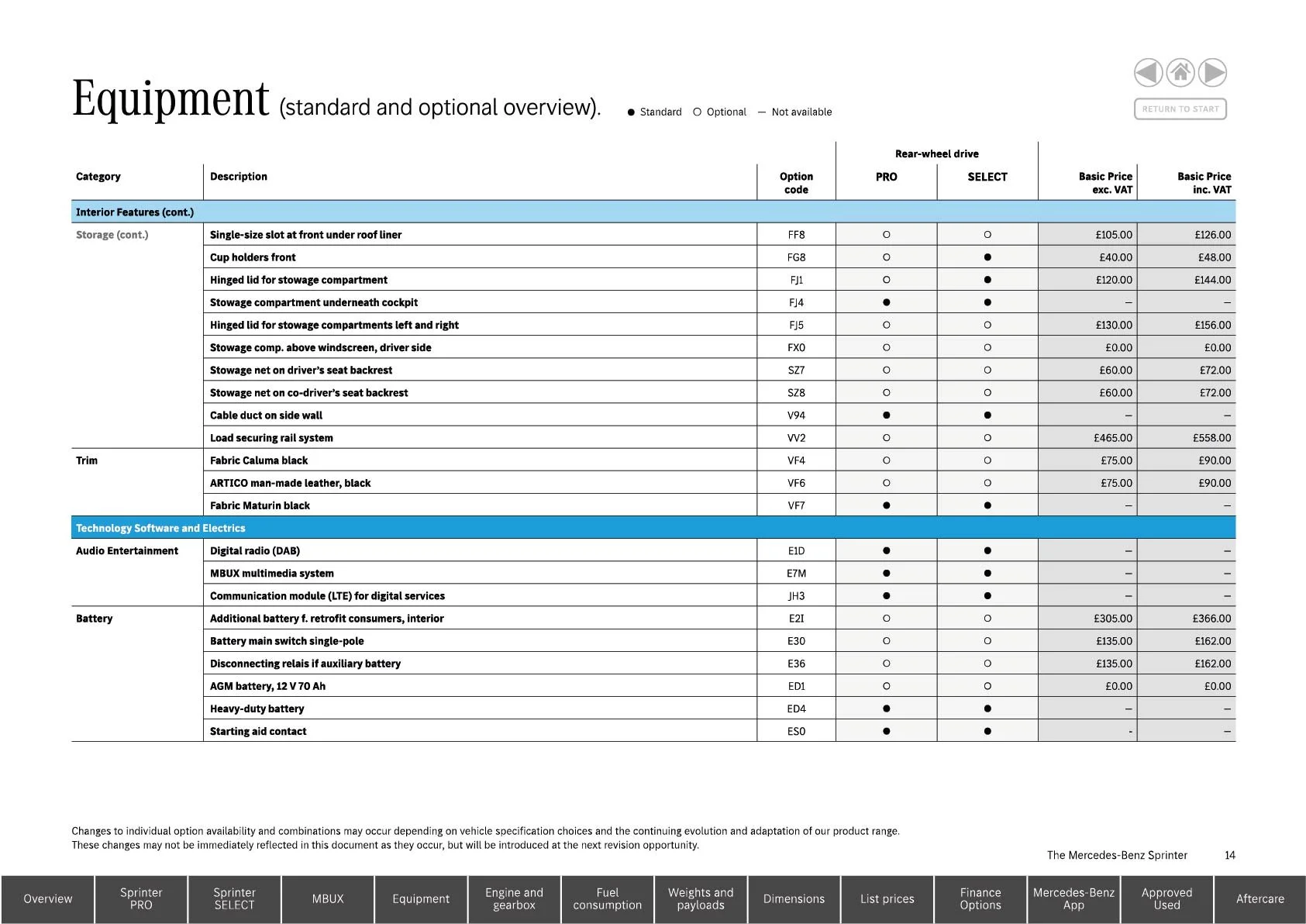Select option code FF8
Image resolution: width=1306 pixels, height=924 pixels.
[x=796, y=235]
